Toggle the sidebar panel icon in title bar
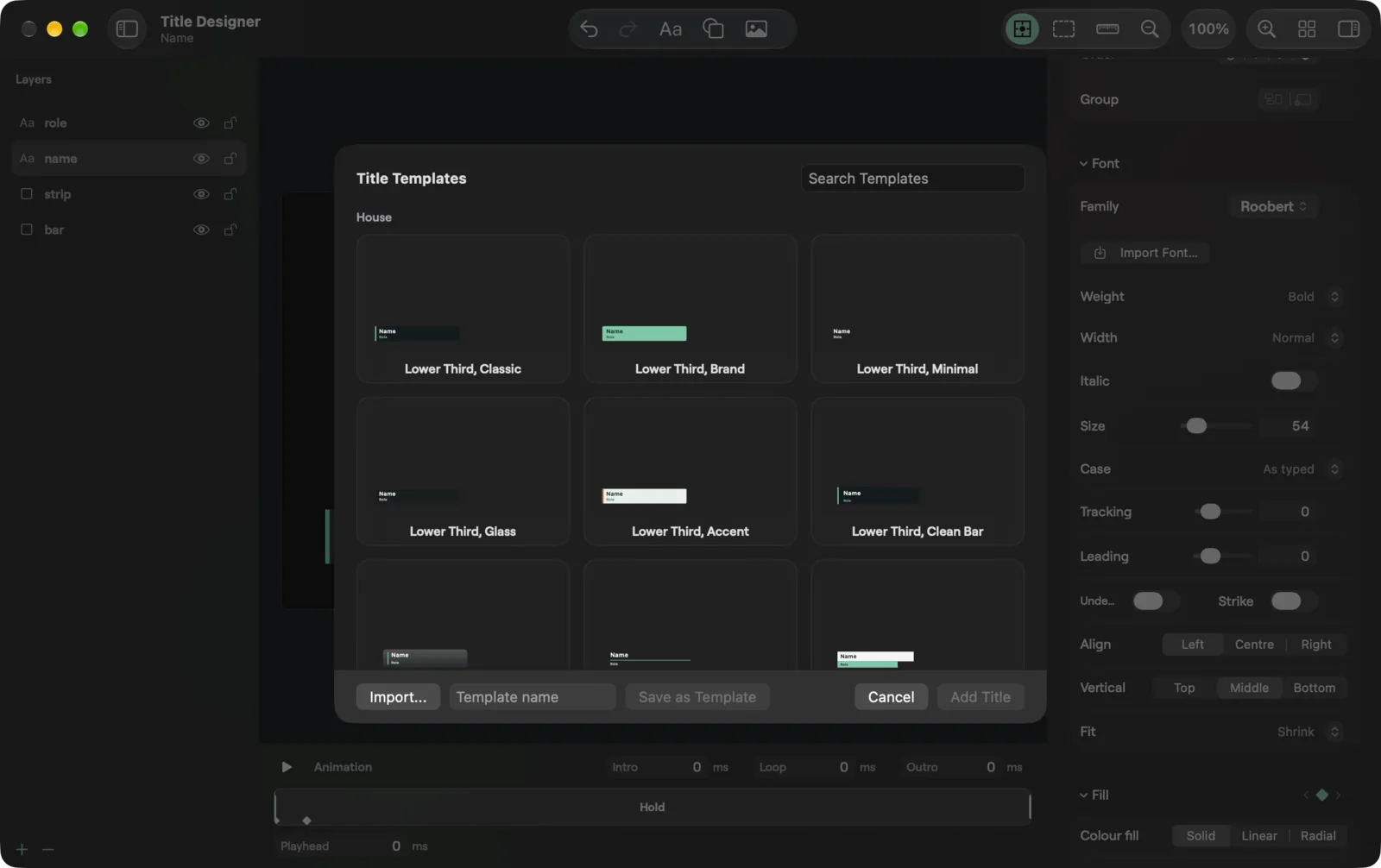This screenshot has width=1381, height=868. click(127, 28)
